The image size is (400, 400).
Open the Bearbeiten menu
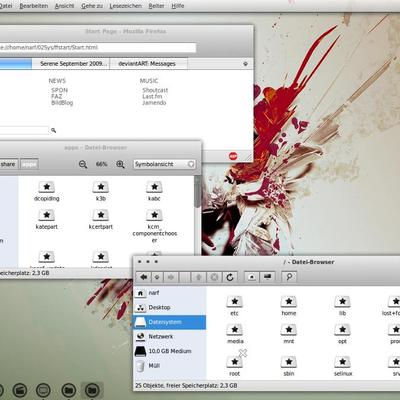(x=34, y=6)
